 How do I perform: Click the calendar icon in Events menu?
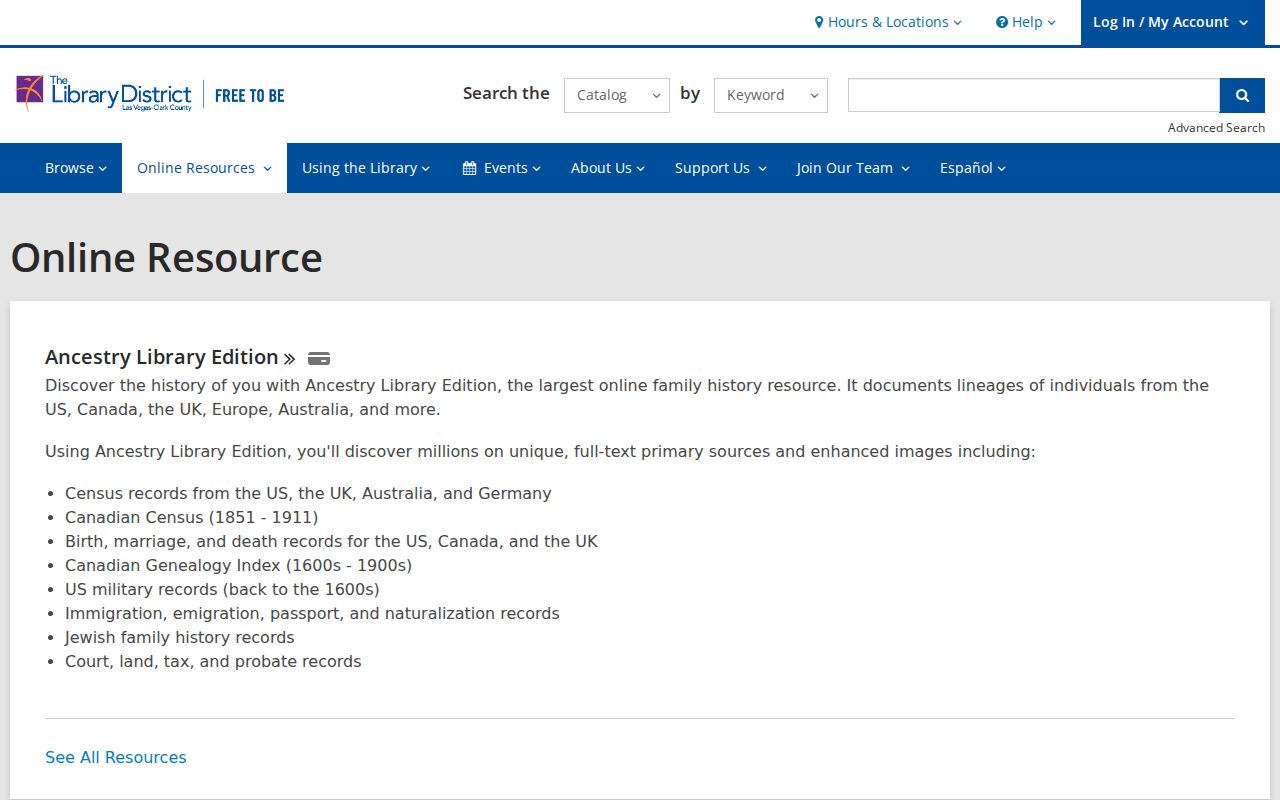(469, 168)
